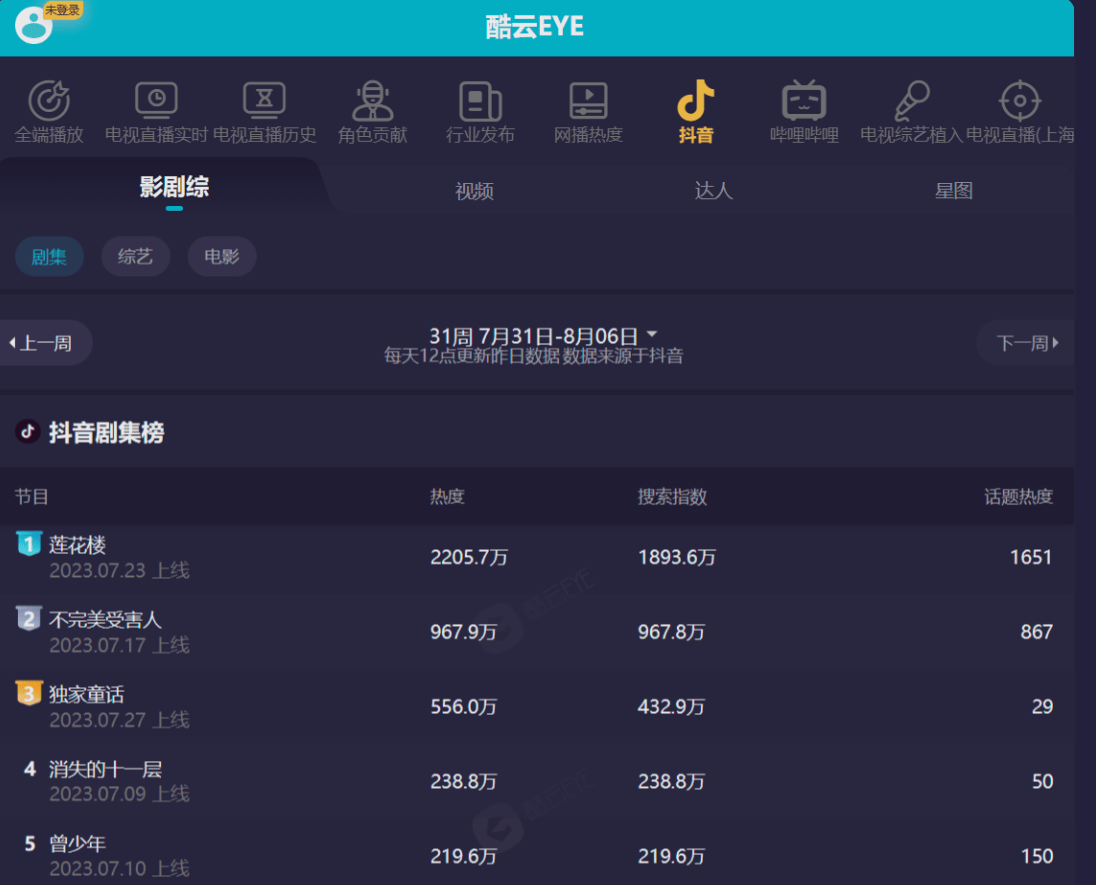Open the 哔哩哔哩 Bilibili icon

coord(804,101)
